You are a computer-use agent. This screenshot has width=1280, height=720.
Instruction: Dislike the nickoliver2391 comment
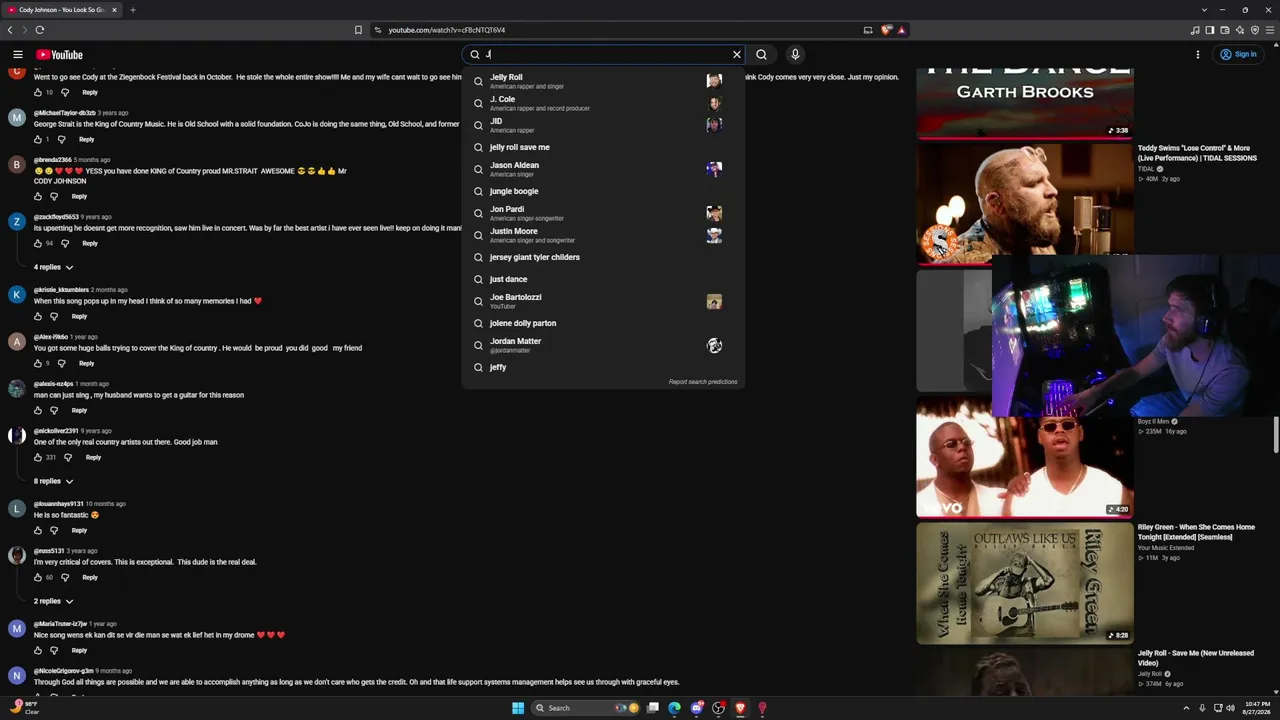tap(68, 457)
